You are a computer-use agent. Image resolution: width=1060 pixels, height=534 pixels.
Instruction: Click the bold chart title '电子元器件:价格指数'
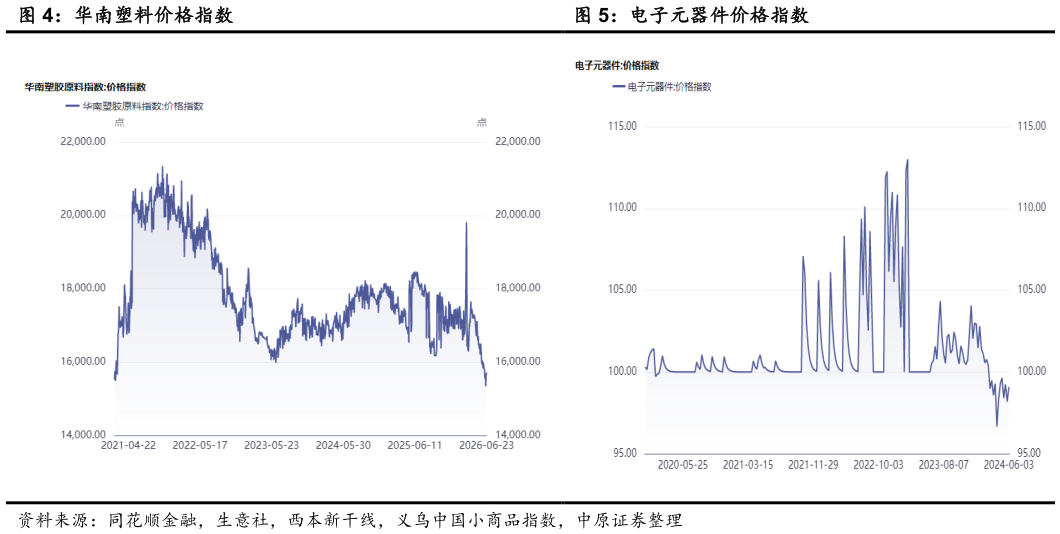tap(617, 66)
